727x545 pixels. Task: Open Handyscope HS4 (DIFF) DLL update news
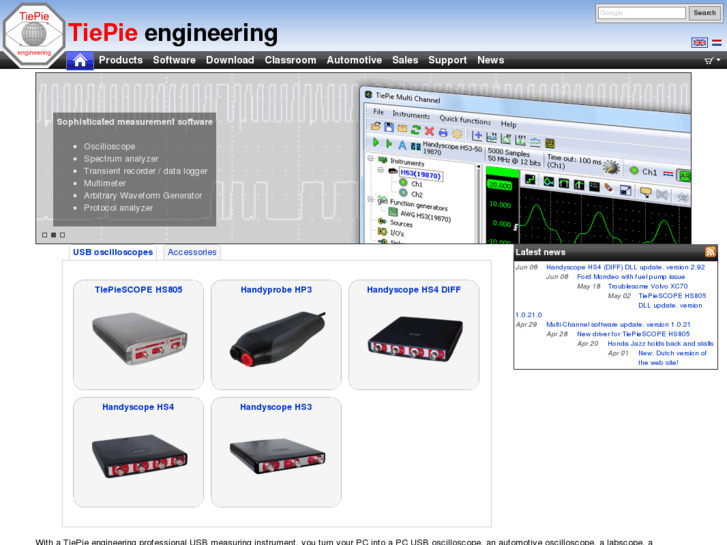[x=625, y=267]
